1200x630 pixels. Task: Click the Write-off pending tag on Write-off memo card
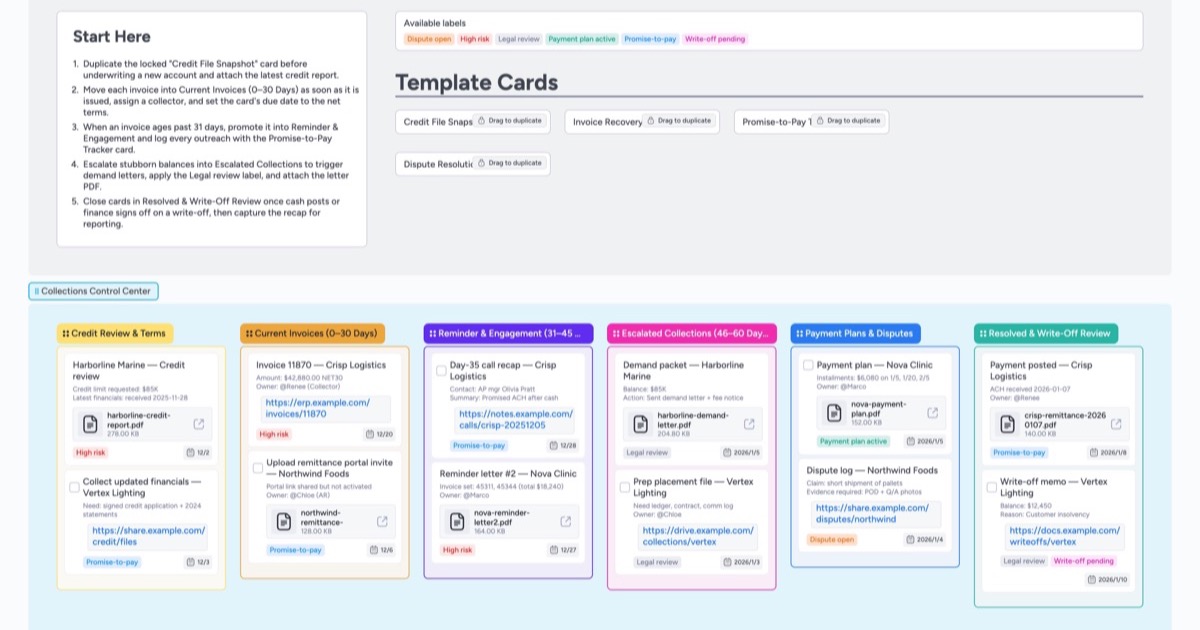pos(1084,561)
